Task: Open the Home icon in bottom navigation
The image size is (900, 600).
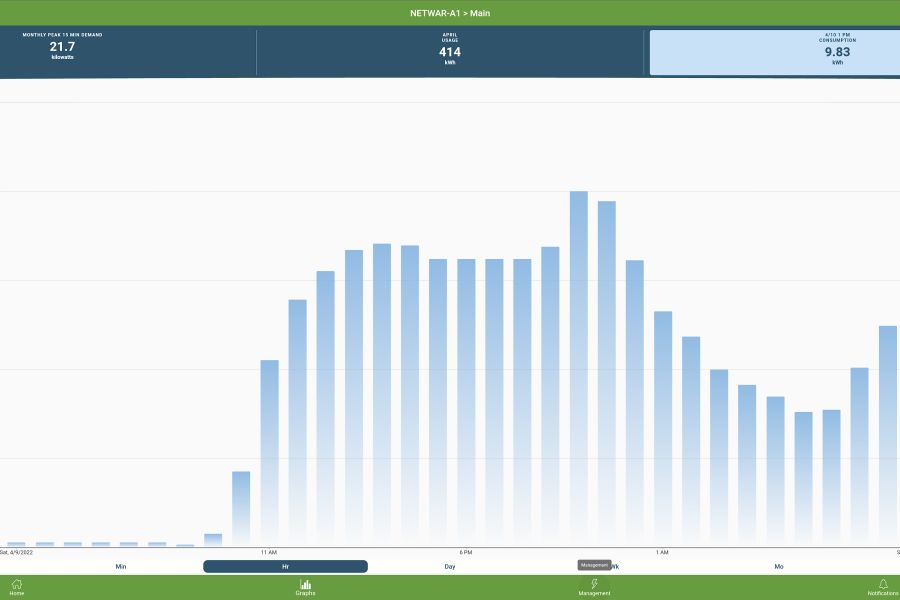Action: [16, 587]
